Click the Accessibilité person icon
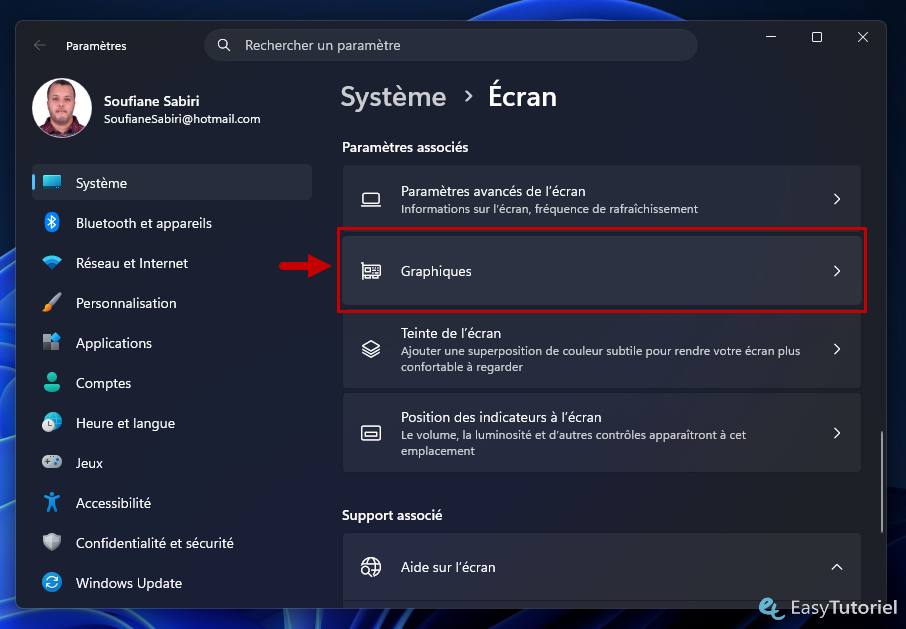The width and height of the screenshot is (906, 629). 52,503
